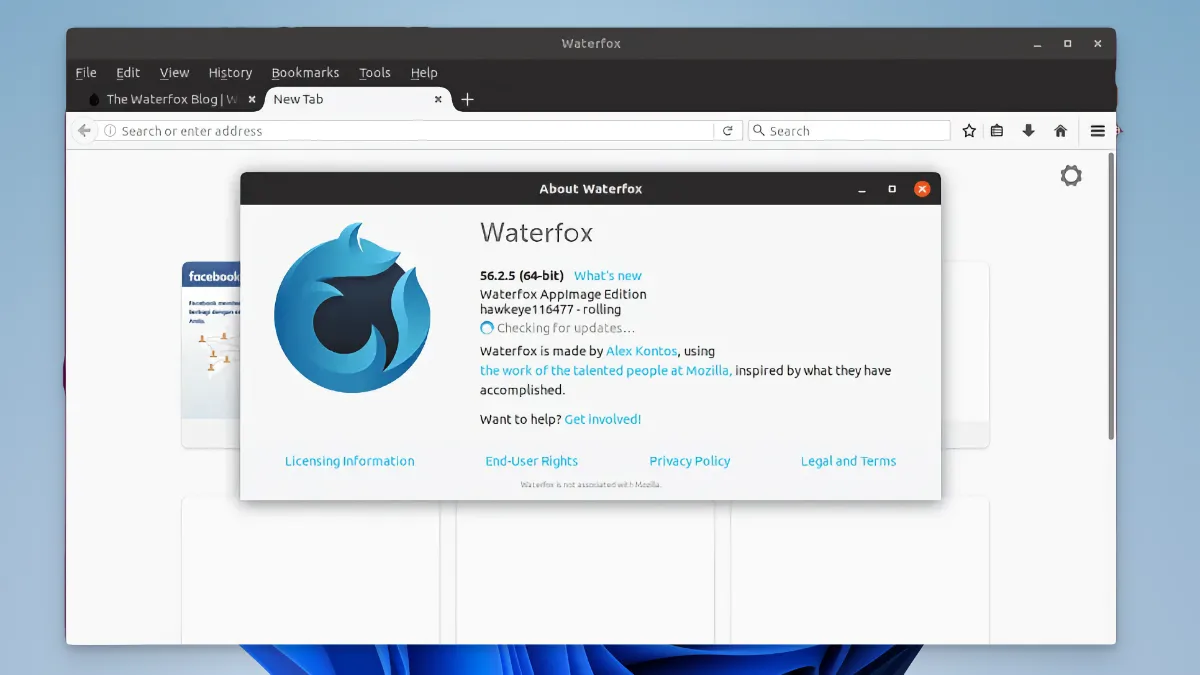
Task: Open the Get involved link
Action: (603, 419)
